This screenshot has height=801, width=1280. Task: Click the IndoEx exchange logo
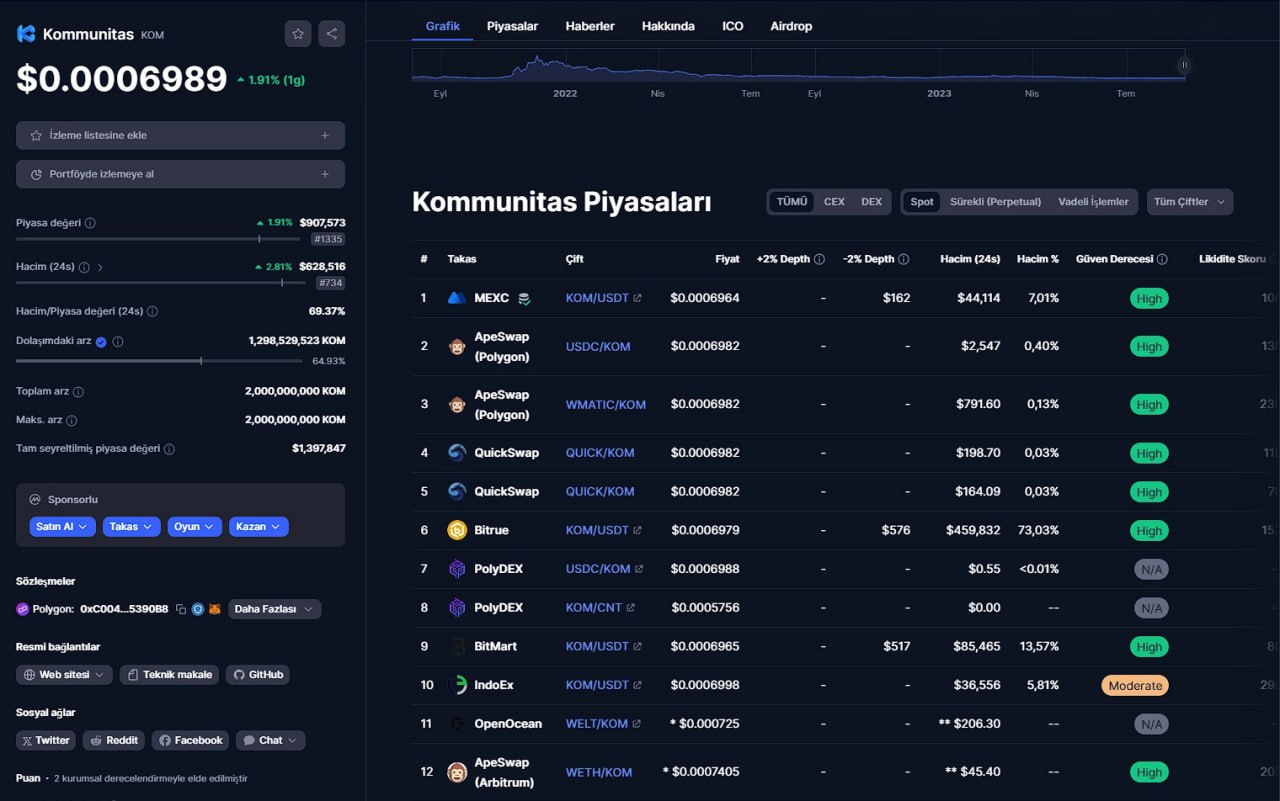pos(457,685)
